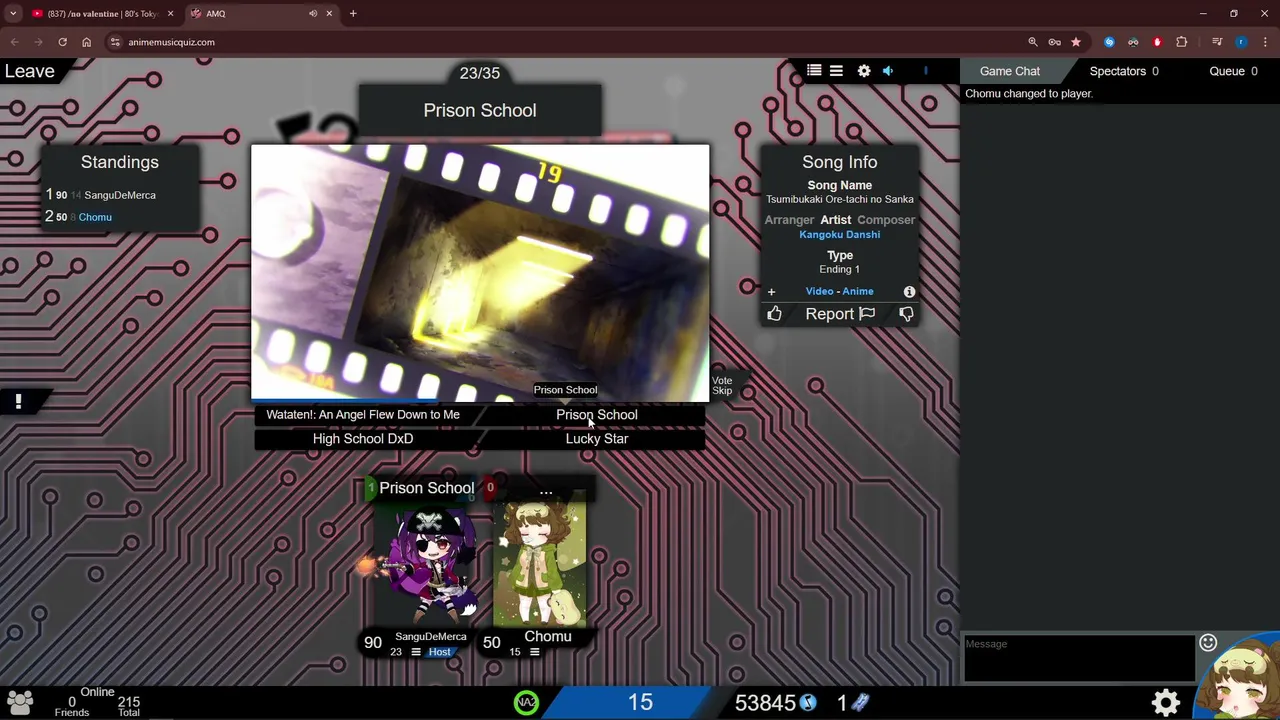Open SanguDeMerca's player list menu icon
The image size is (1280, 720).
416,652
